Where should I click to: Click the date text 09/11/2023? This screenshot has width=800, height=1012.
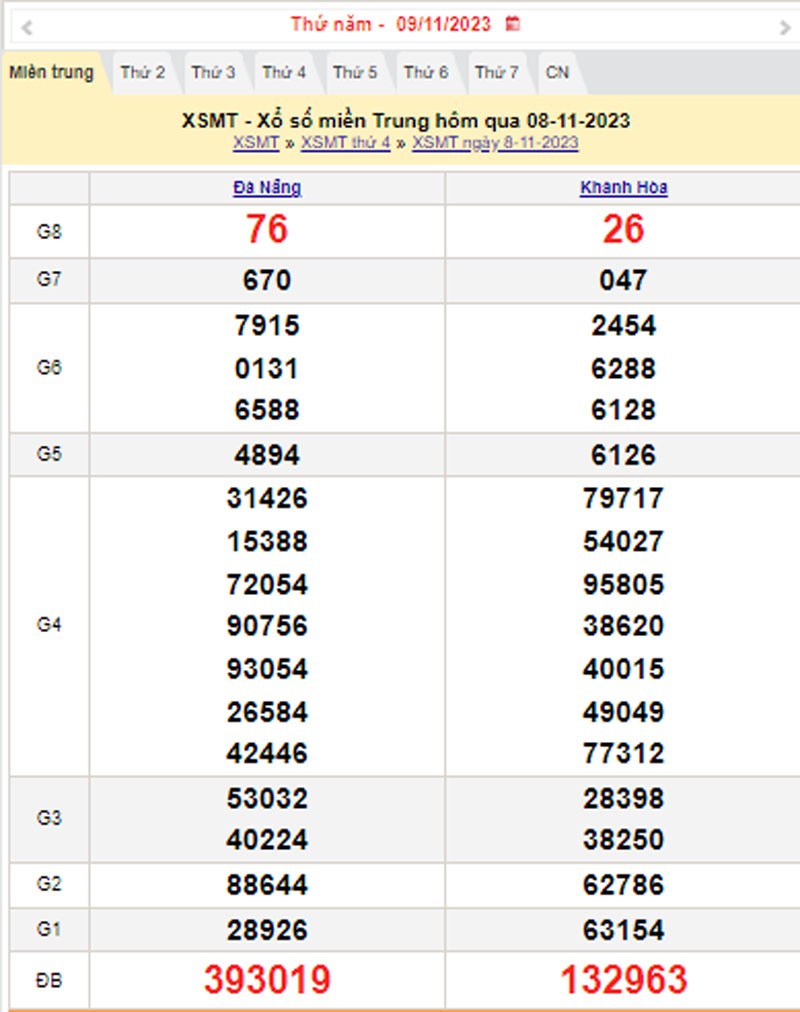[443, 24]
